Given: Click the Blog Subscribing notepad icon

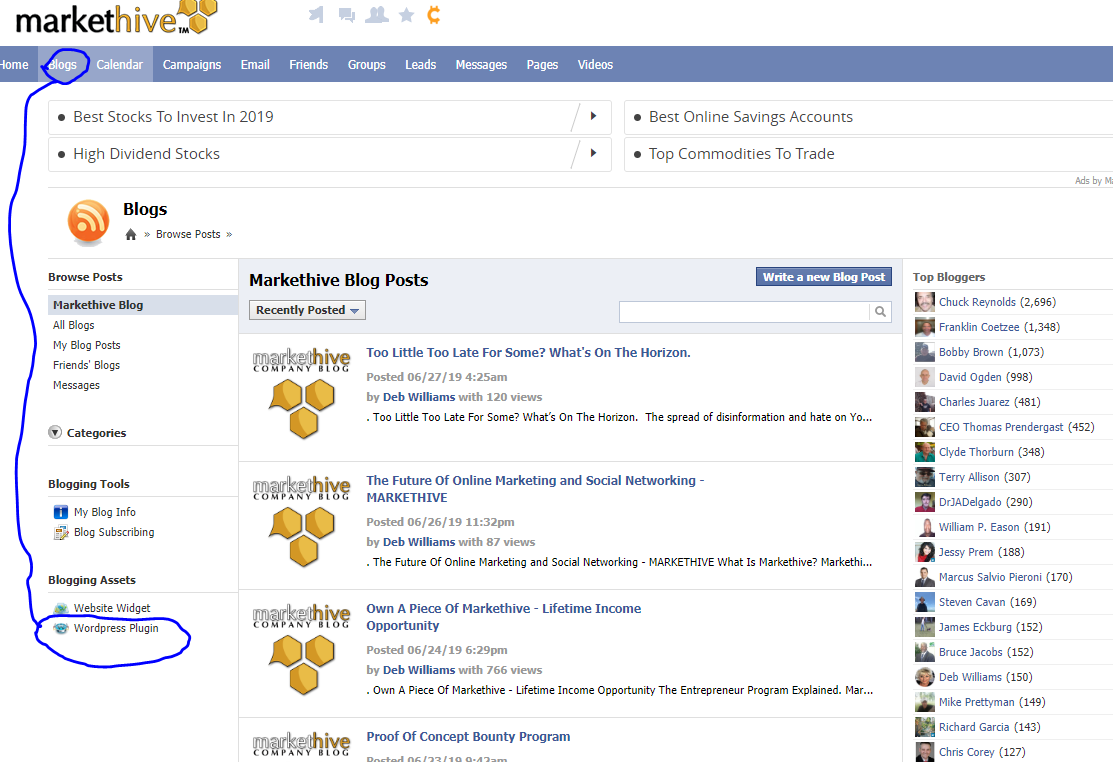Looking at the screenshot, I should (x=61, y=532).
